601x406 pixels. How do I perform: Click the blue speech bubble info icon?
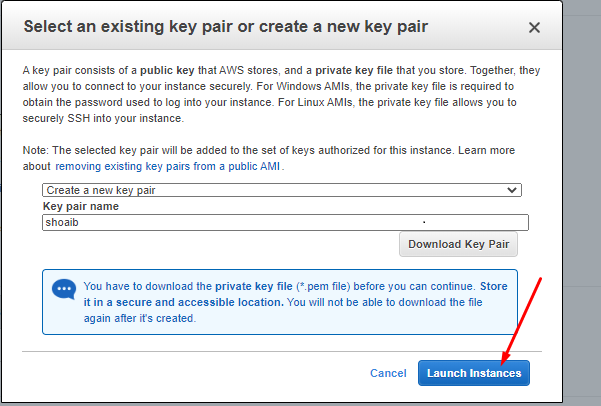(x=64, y=290)
